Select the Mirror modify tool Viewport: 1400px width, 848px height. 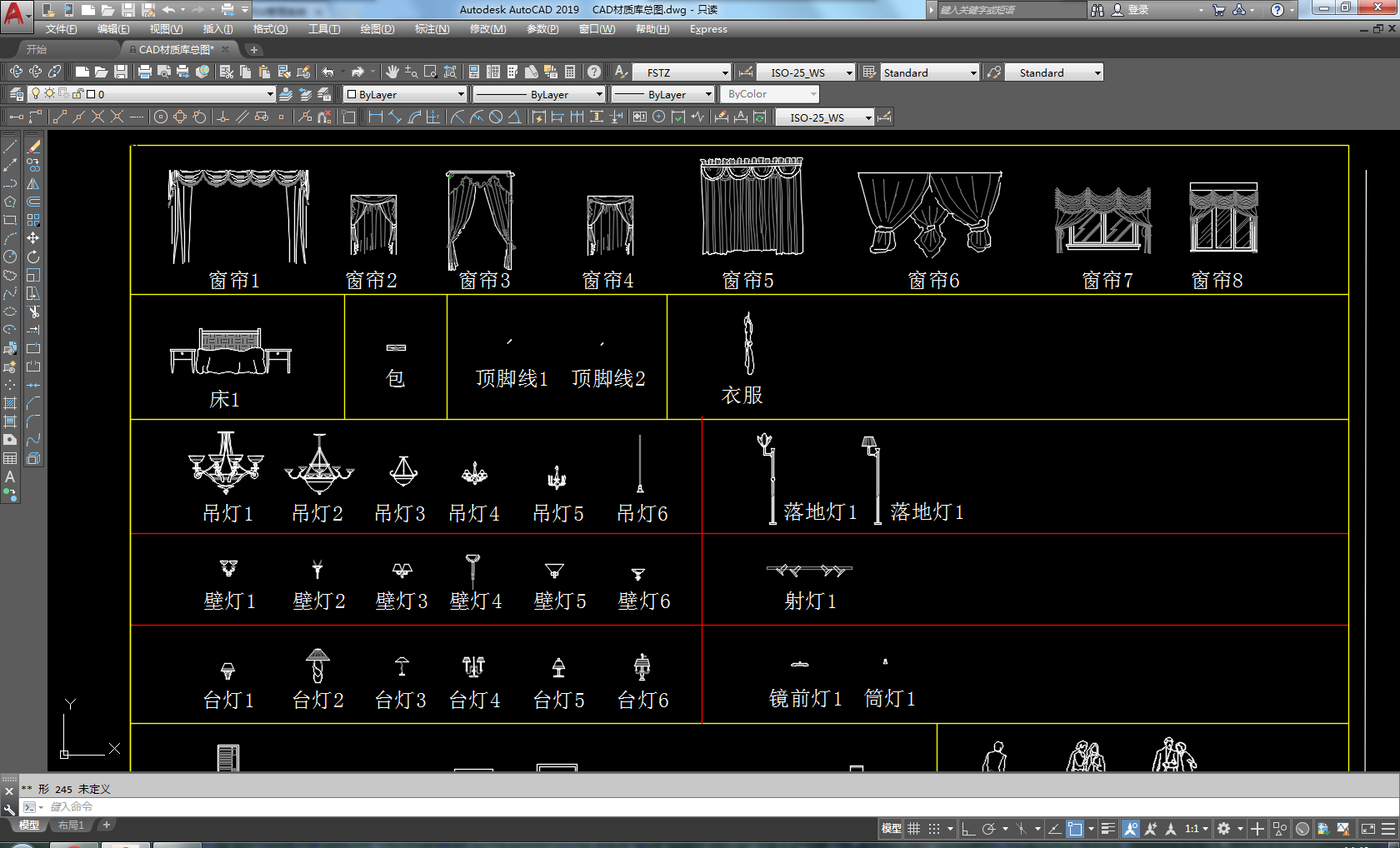pyautogui.click(x=33, y=183)
